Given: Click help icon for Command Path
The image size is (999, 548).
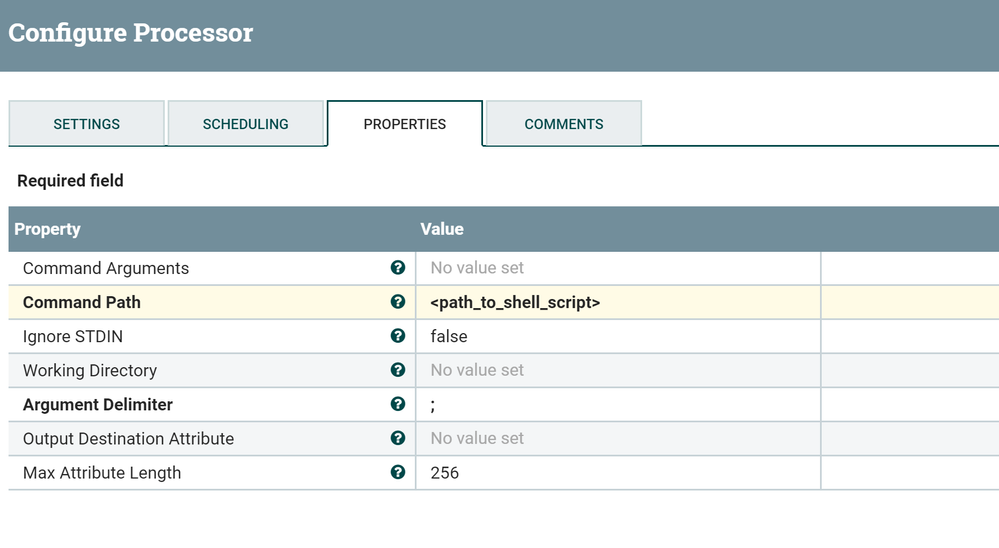Looking at the screenshot, I should [398, 302].
